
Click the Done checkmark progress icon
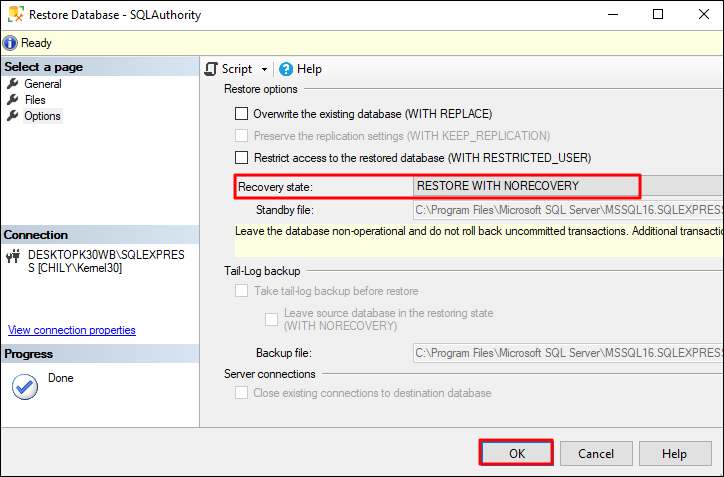[x=25, y=387]
